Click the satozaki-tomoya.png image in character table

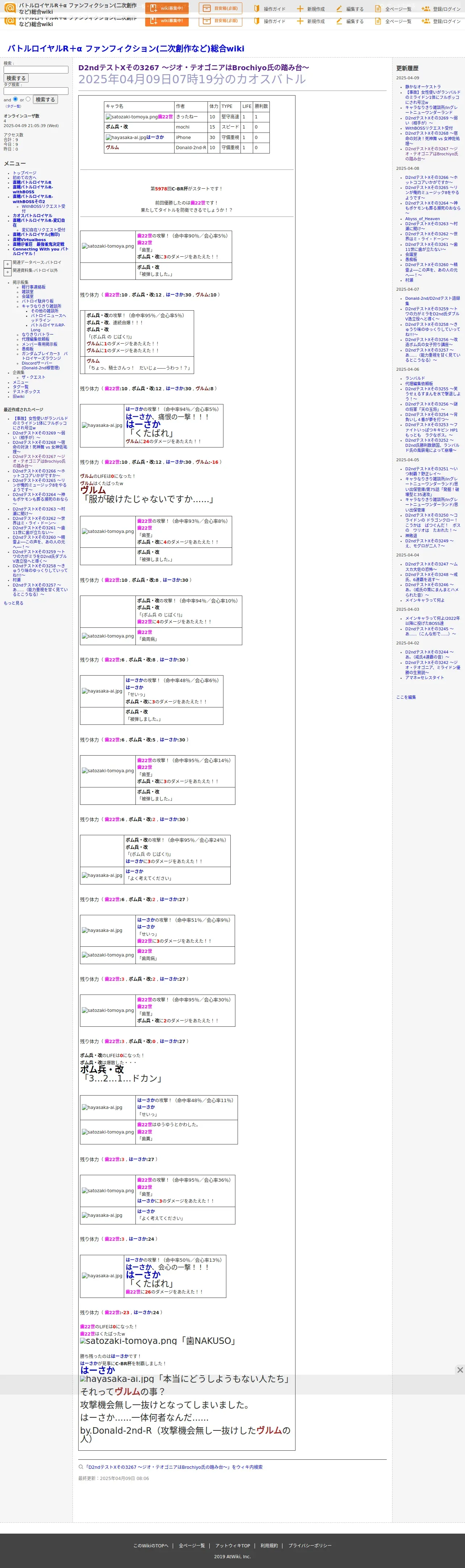131,117
